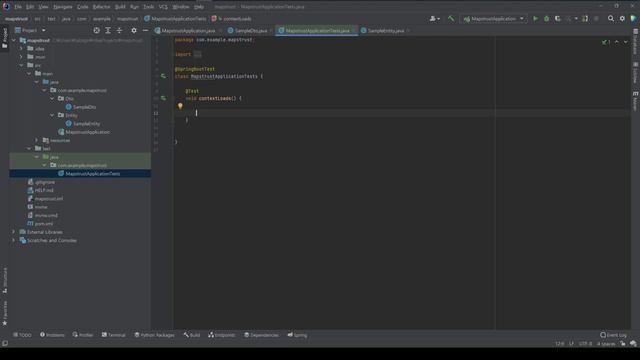This screenshot has width=640, height=360.
Task: Jump to previous highlighted problem arrow
Action: (616, 42)
